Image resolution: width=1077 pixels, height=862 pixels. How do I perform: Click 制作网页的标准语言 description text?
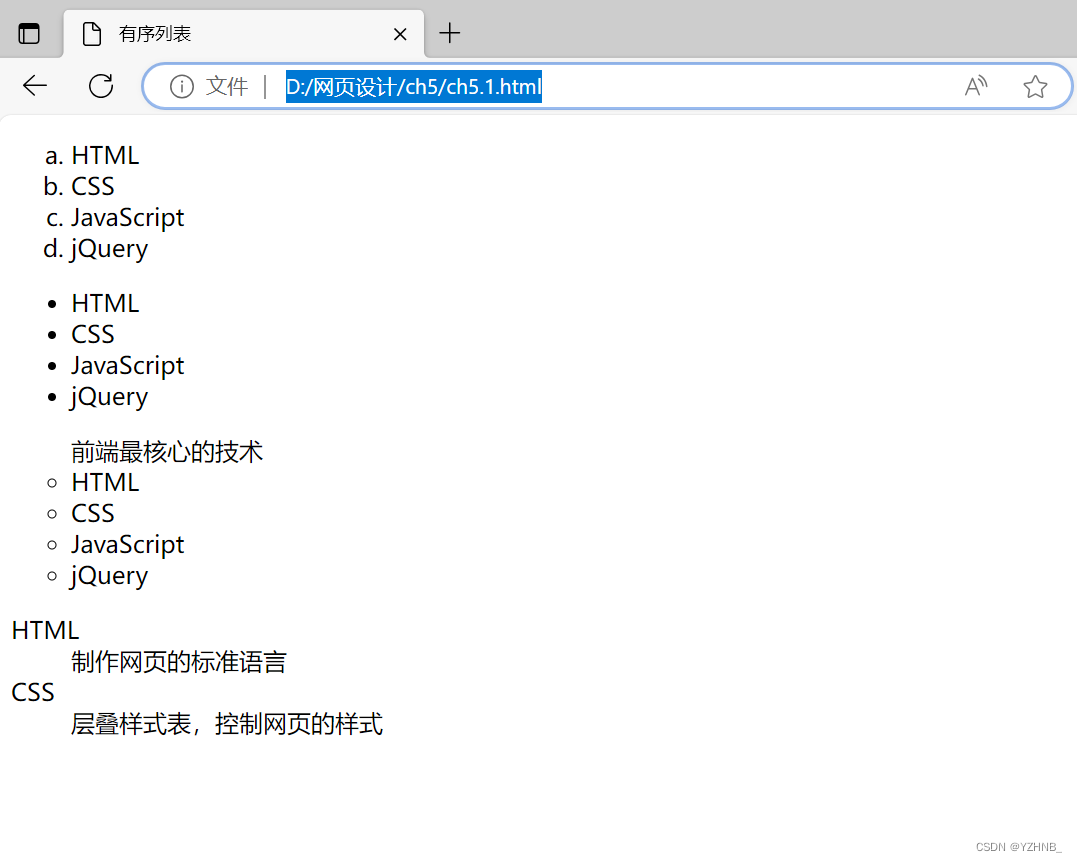(x=178, y=662)
